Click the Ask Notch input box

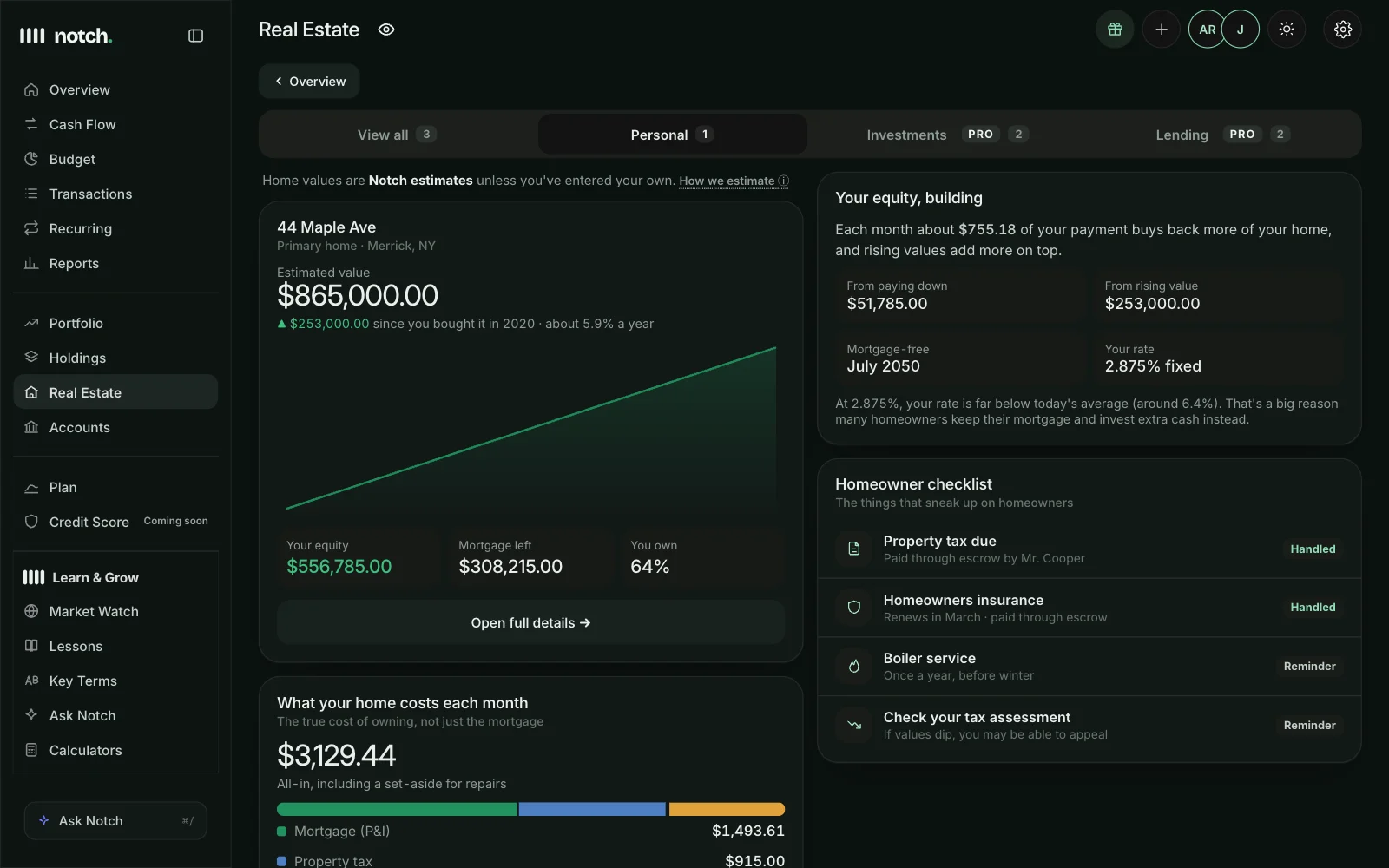tap(115, 820)
